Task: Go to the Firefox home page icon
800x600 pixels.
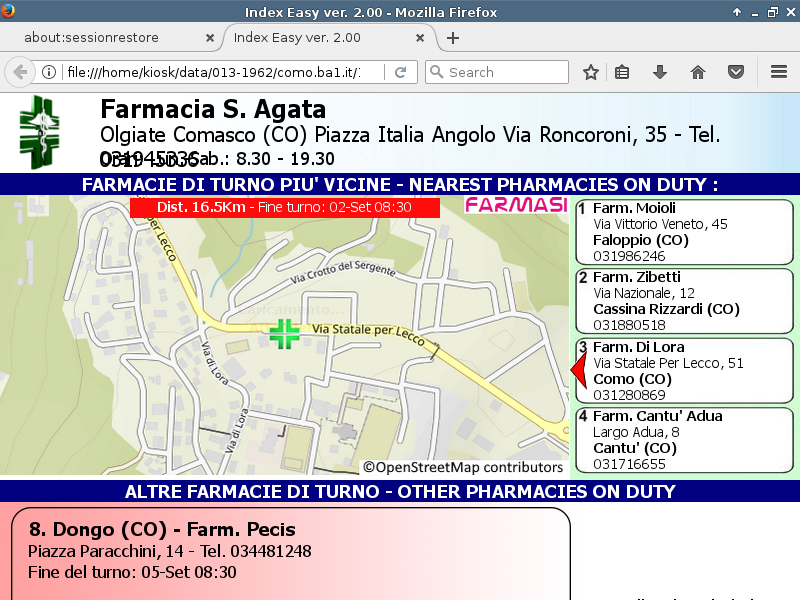Action: pyautogui.click(x=698, y=72)
